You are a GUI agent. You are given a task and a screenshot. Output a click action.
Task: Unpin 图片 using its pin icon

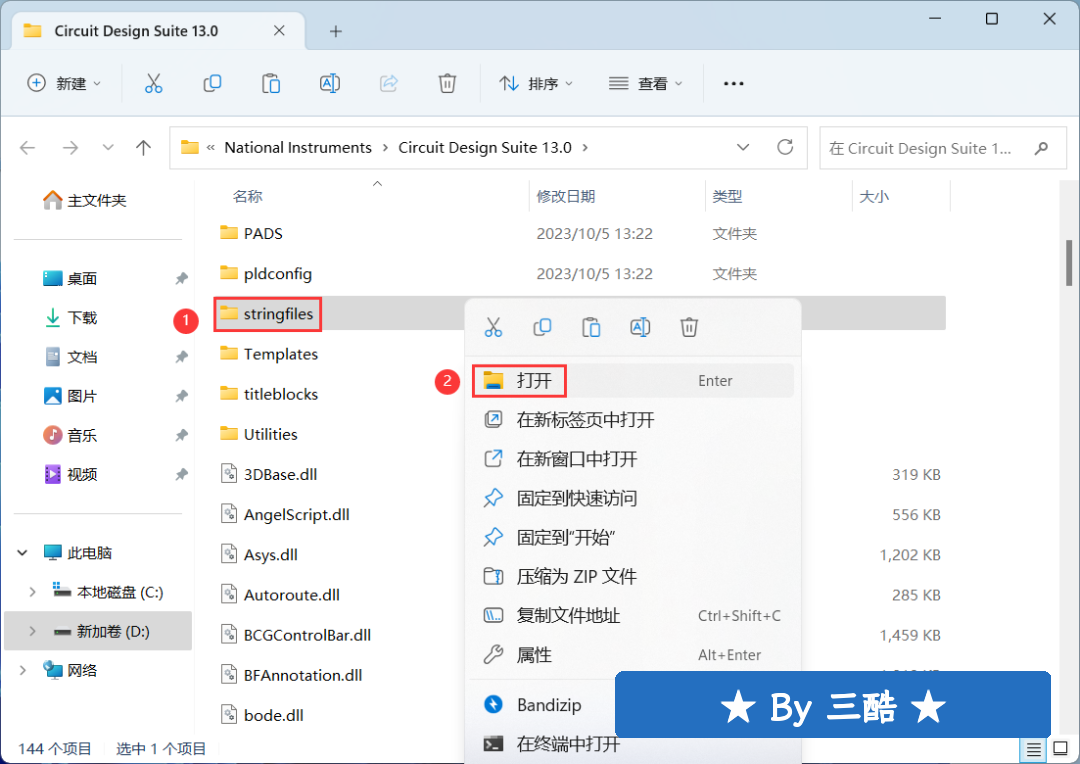[x=181, y=396]
